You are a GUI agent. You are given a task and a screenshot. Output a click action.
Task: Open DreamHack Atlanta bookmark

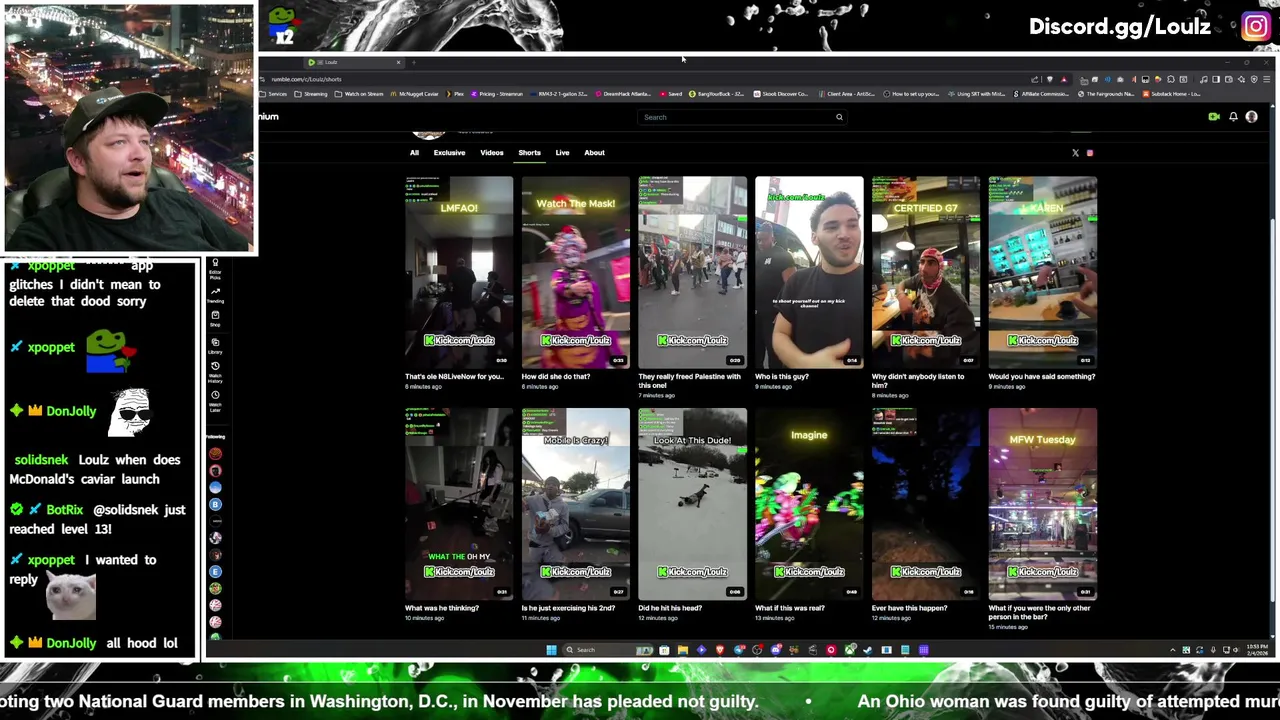click(624, 94)
